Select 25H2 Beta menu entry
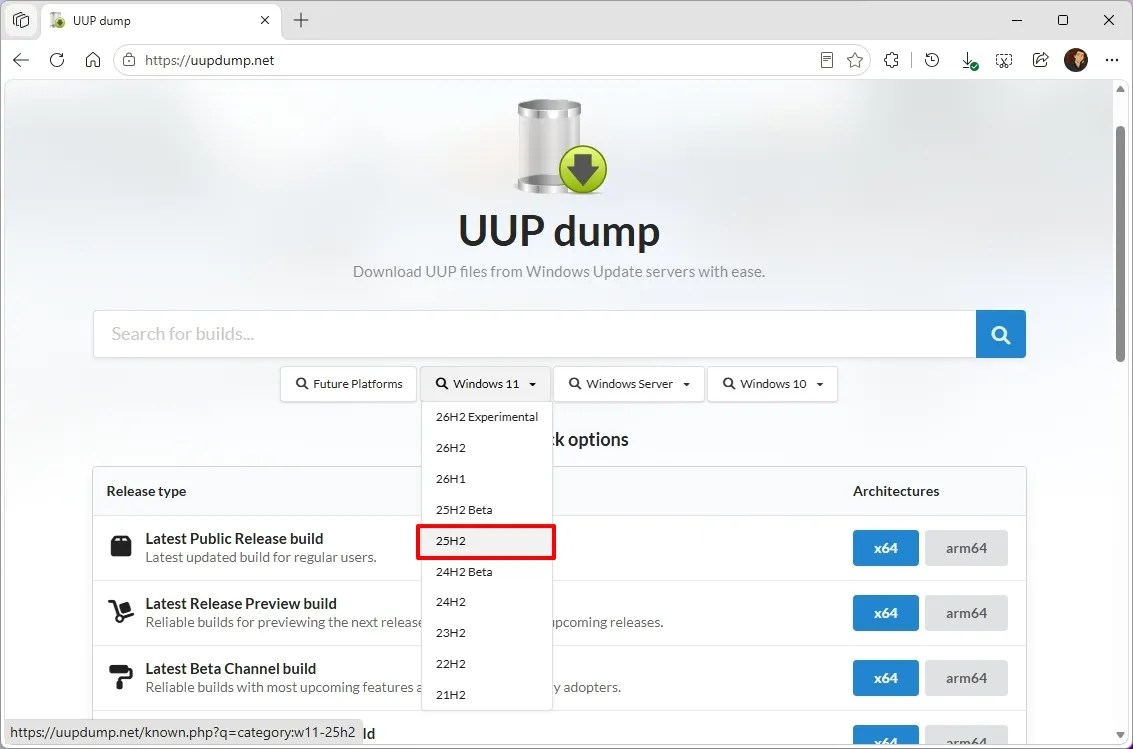 [486, 510]
